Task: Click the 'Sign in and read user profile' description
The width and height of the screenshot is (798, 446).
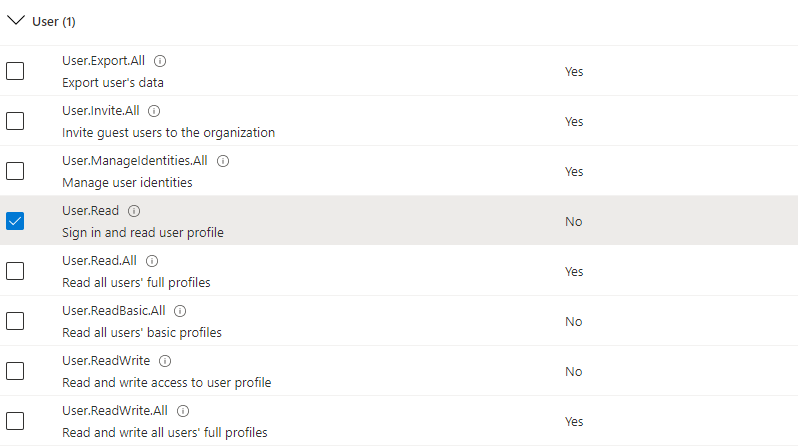Action: point(143,233)
